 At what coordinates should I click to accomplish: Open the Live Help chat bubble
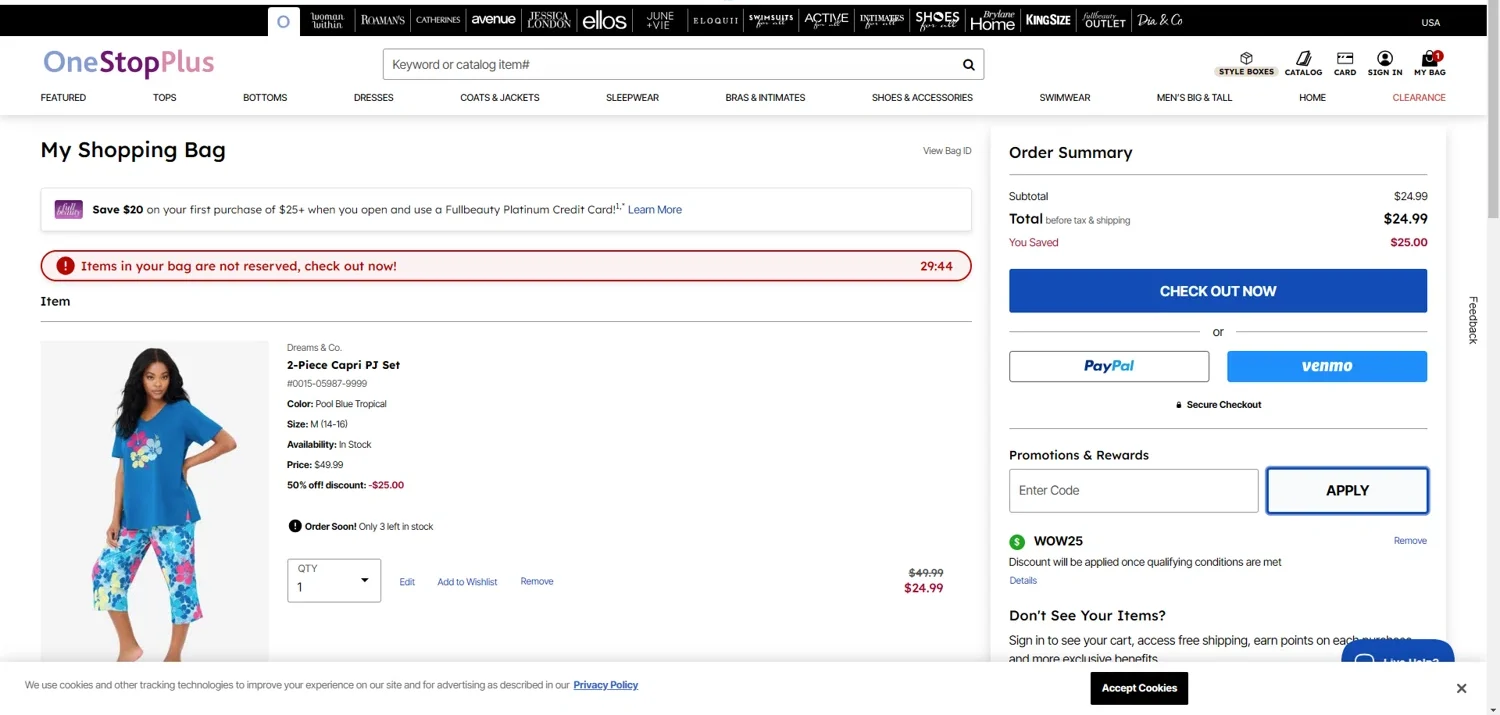(1398, 652)
